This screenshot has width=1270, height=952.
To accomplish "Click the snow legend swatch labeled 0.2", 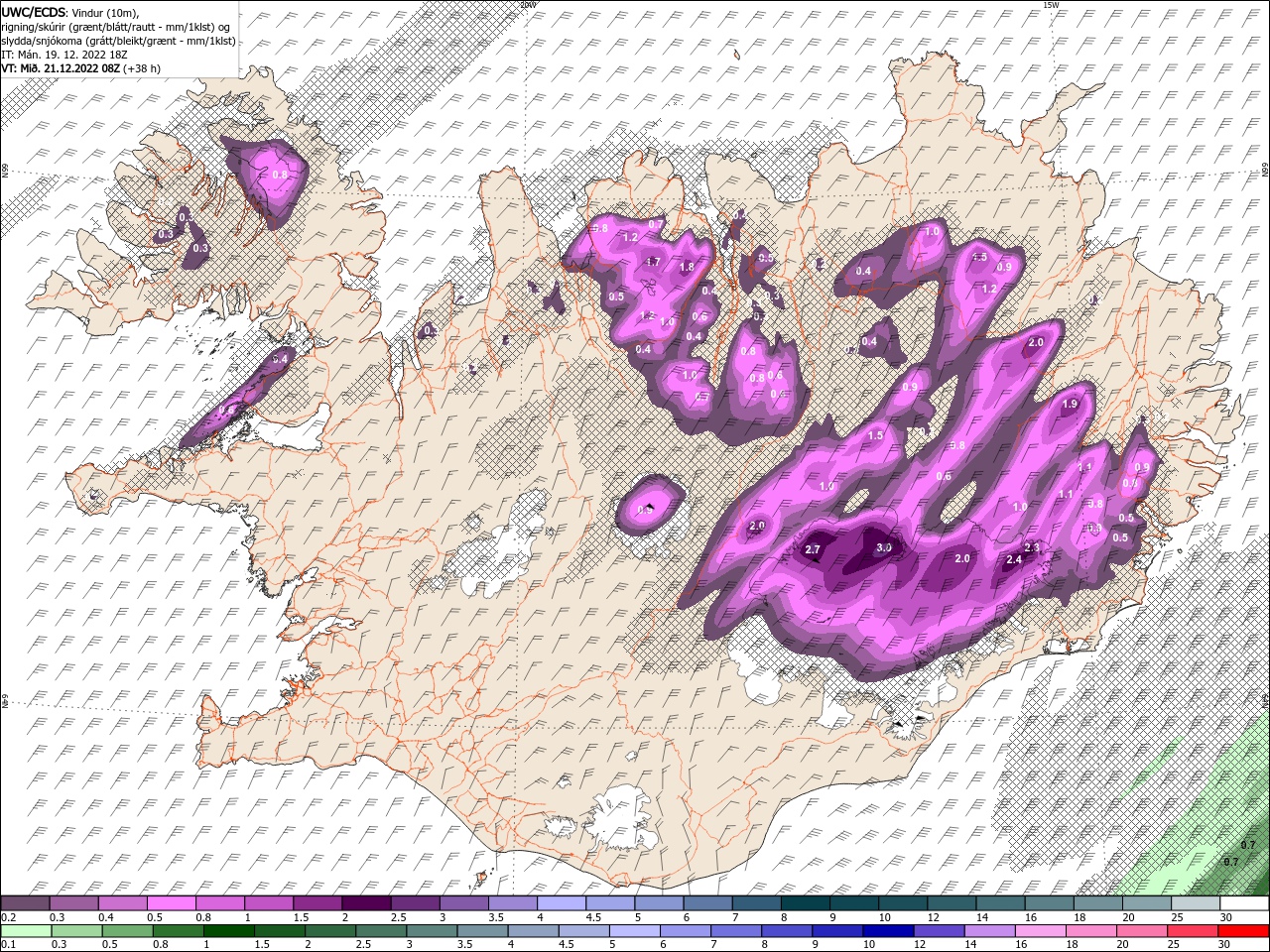I will click(25, 903).
